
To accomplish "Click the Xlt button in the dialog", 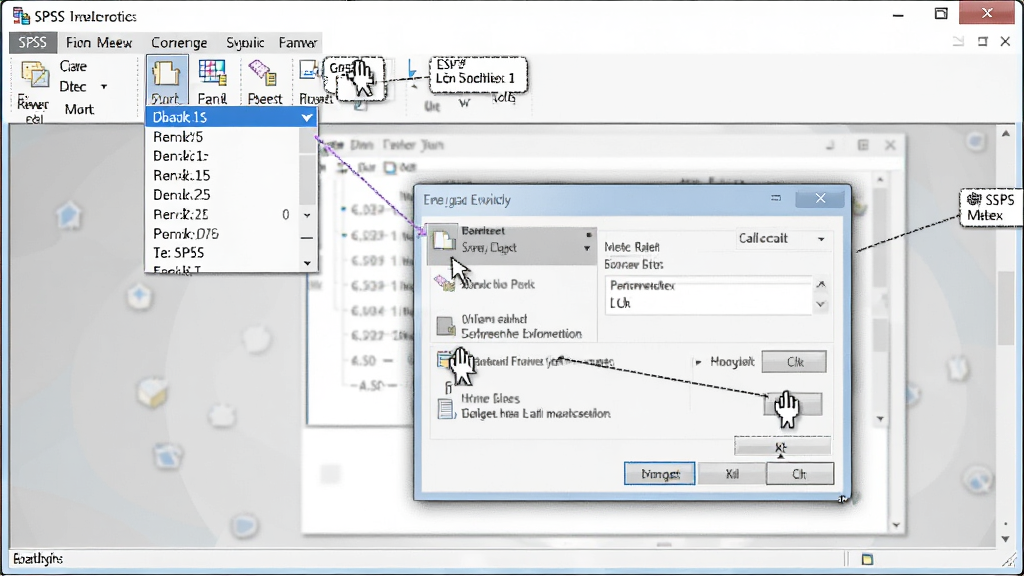I will (782, 447).
